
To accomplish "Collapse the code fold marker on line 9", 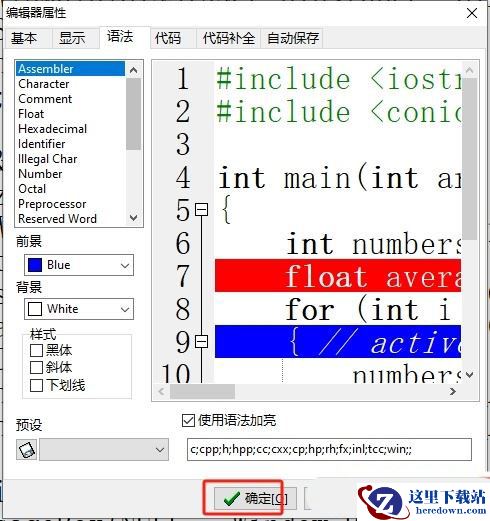I will pyautogui.click(x=201, y=341).
